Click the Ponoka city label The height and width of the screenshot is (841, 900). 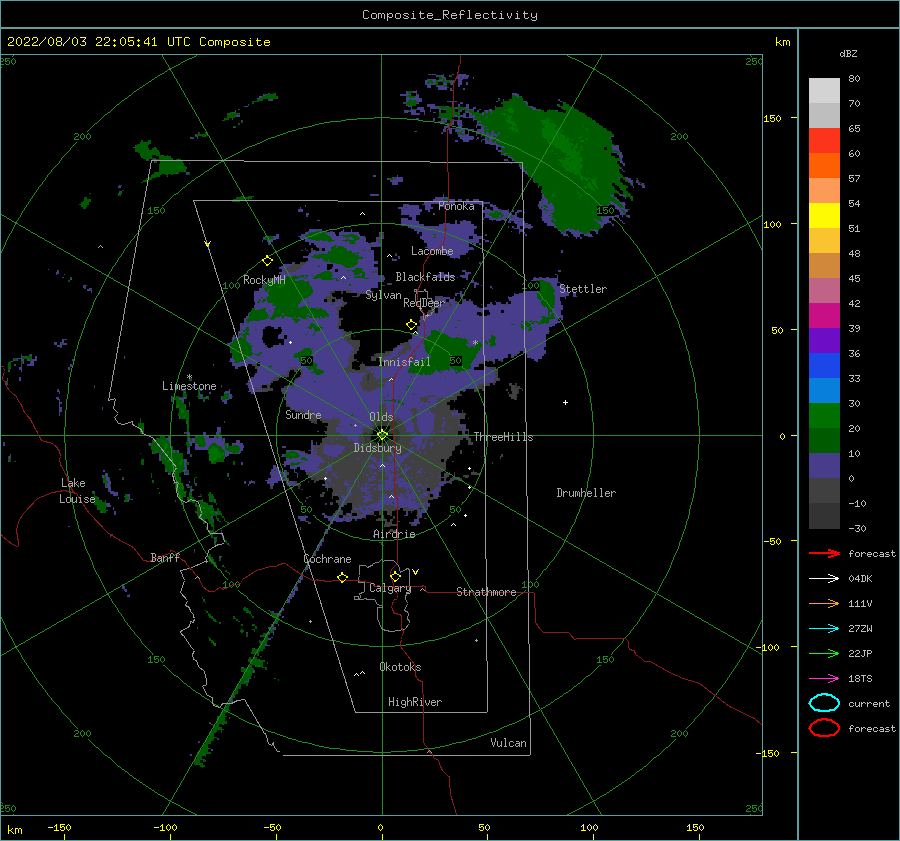click(456, 206)
